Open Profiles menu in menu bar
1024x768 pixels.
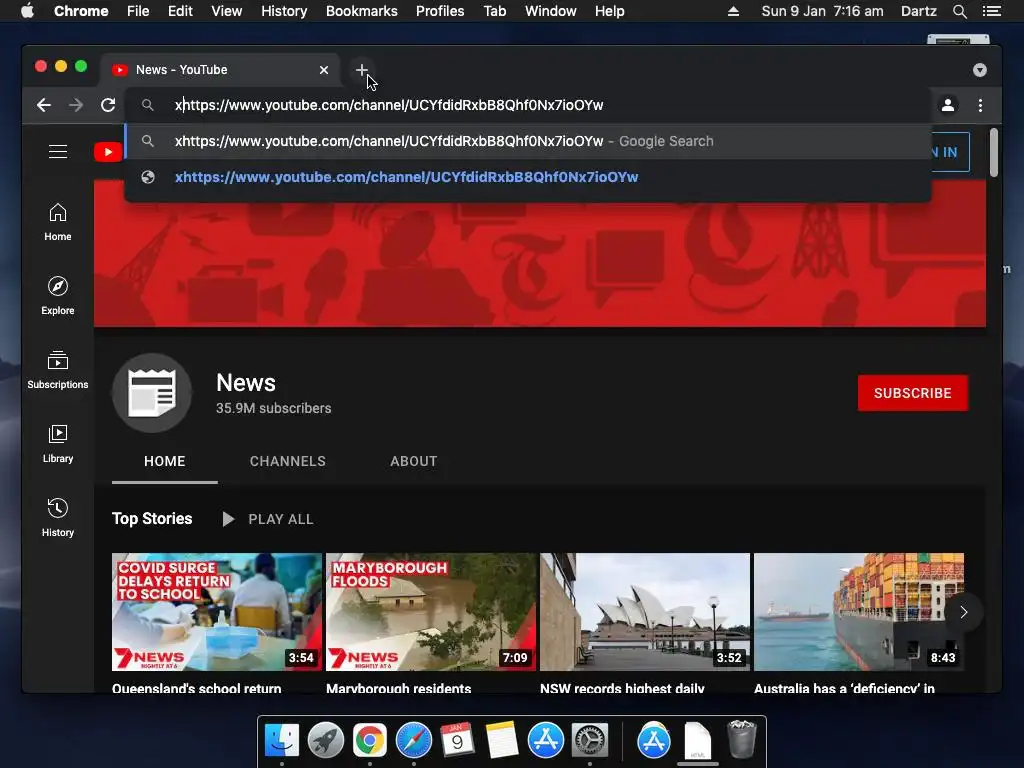(x=440, y=11)
